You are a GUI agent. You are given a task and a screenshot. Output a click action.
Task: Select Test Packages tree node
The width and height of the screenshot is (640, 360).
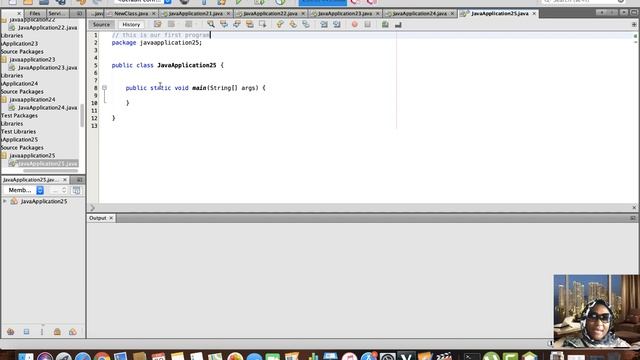pyautogui.click(x=19, y=116)
